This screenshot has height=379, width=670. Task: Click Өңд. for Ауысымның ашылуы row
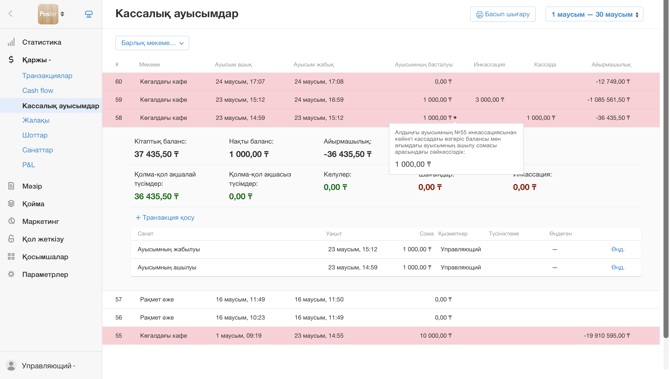pos(617,267)
